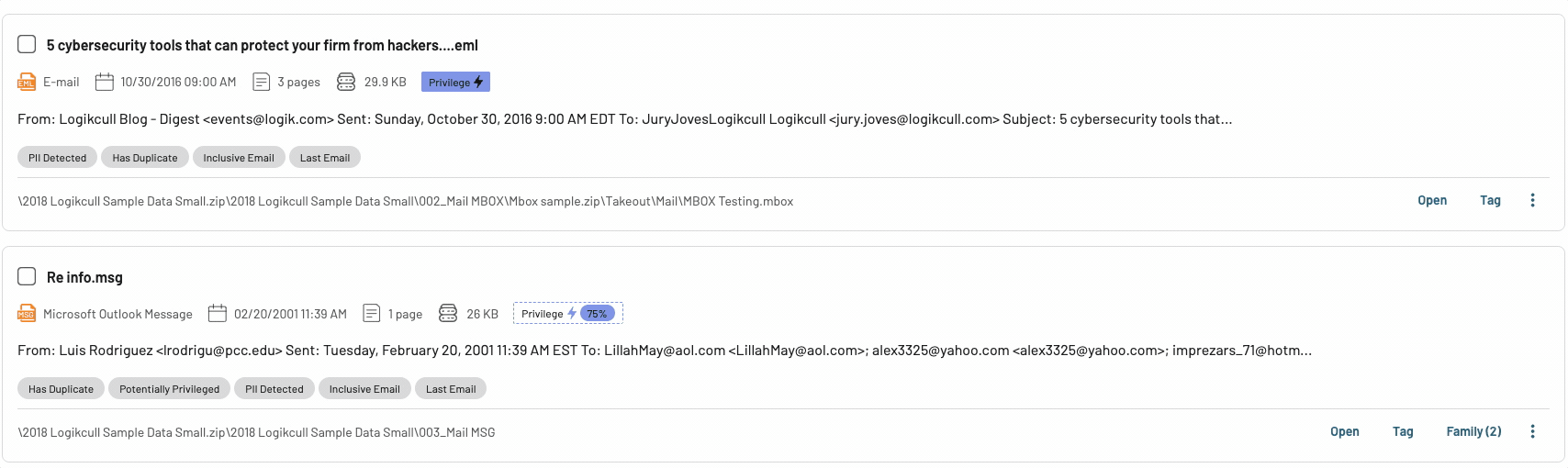Open the Re info.msg document title
This screenshot has height=468, width=1568.
coord(84,277)
